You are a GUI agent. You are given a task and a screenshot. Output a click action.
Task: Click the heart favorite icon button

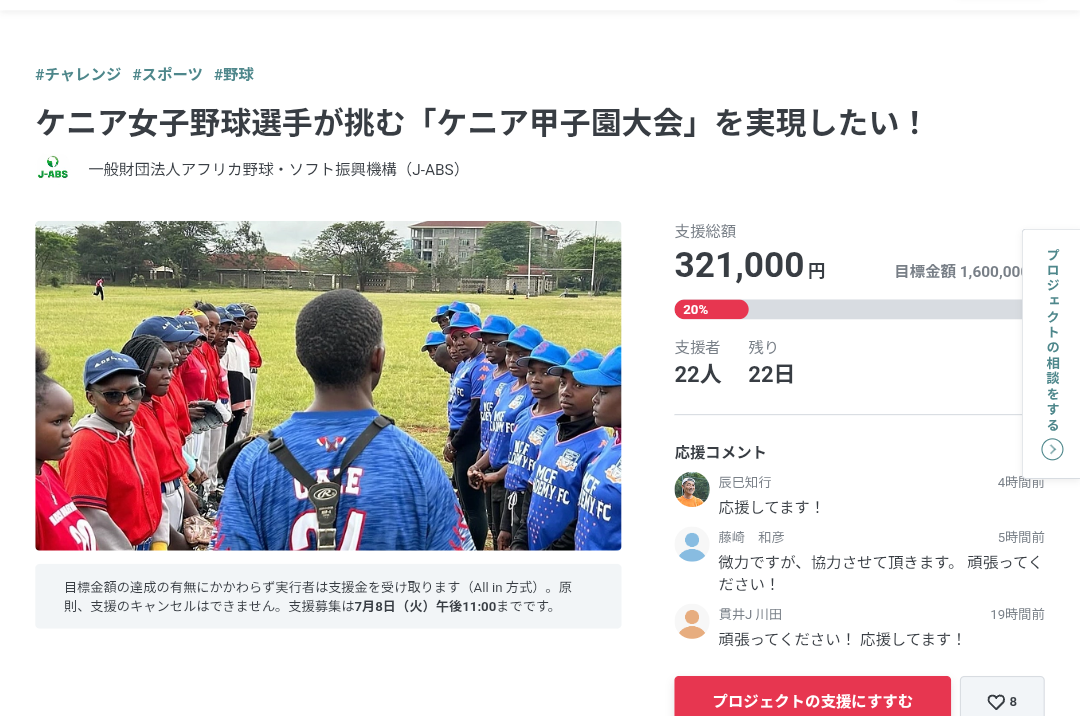[1002, 699]
